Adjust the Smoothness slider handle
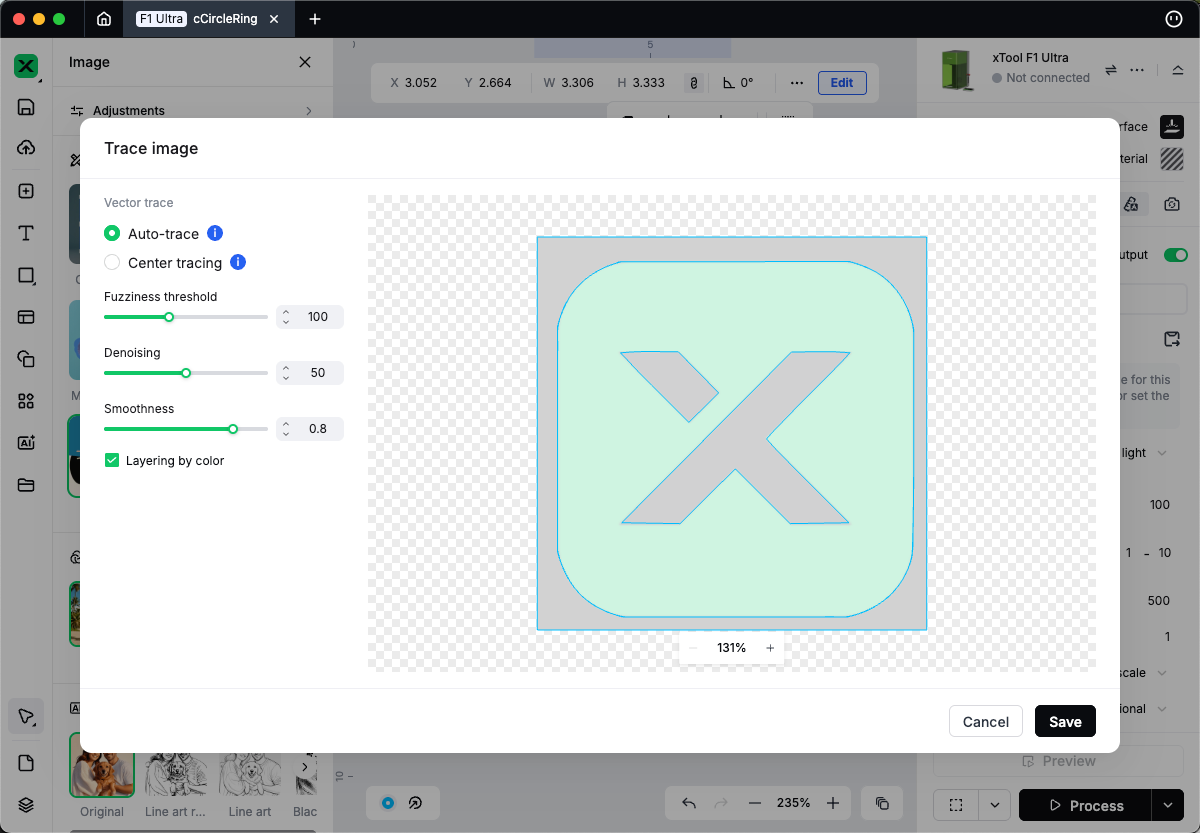 (233, 429)
